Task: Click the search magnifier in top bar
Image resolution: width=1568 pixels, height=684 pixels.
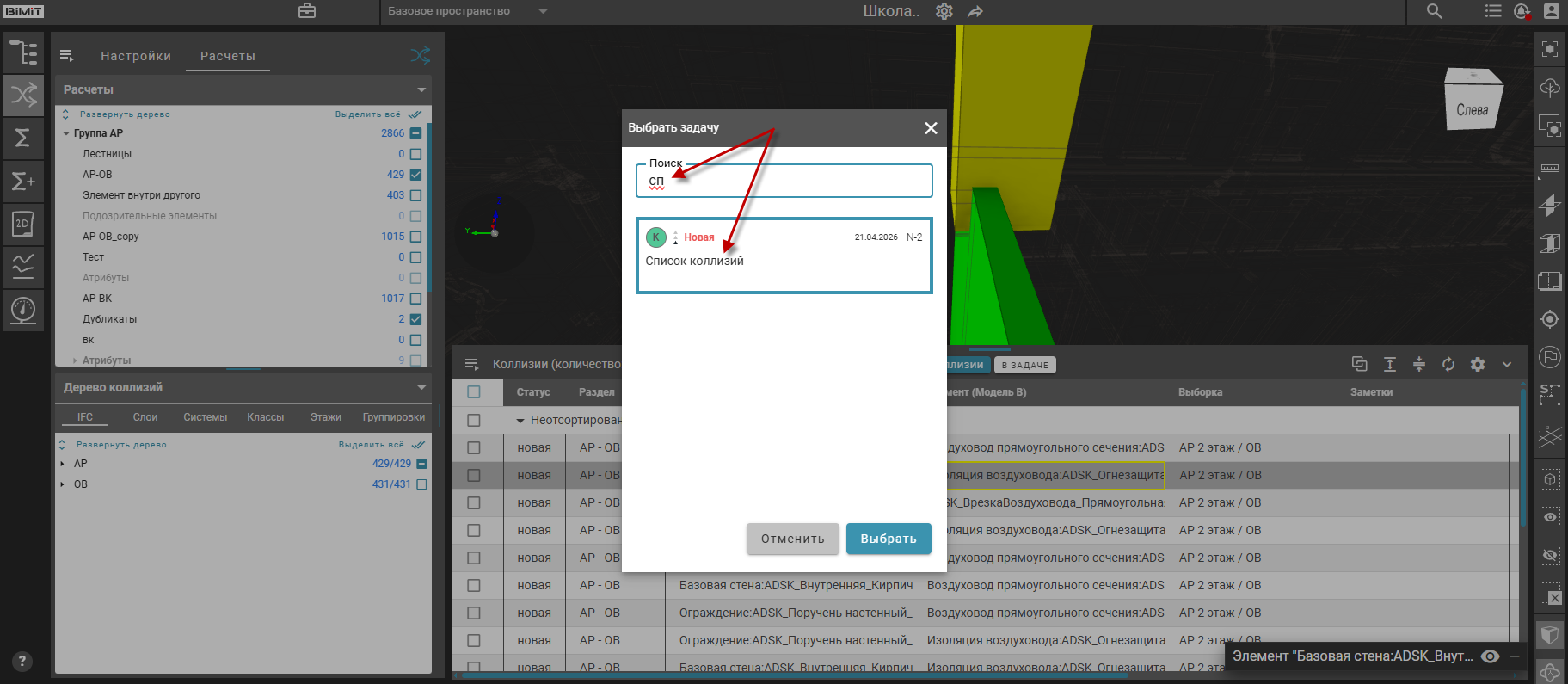Action: (1434, 11)
